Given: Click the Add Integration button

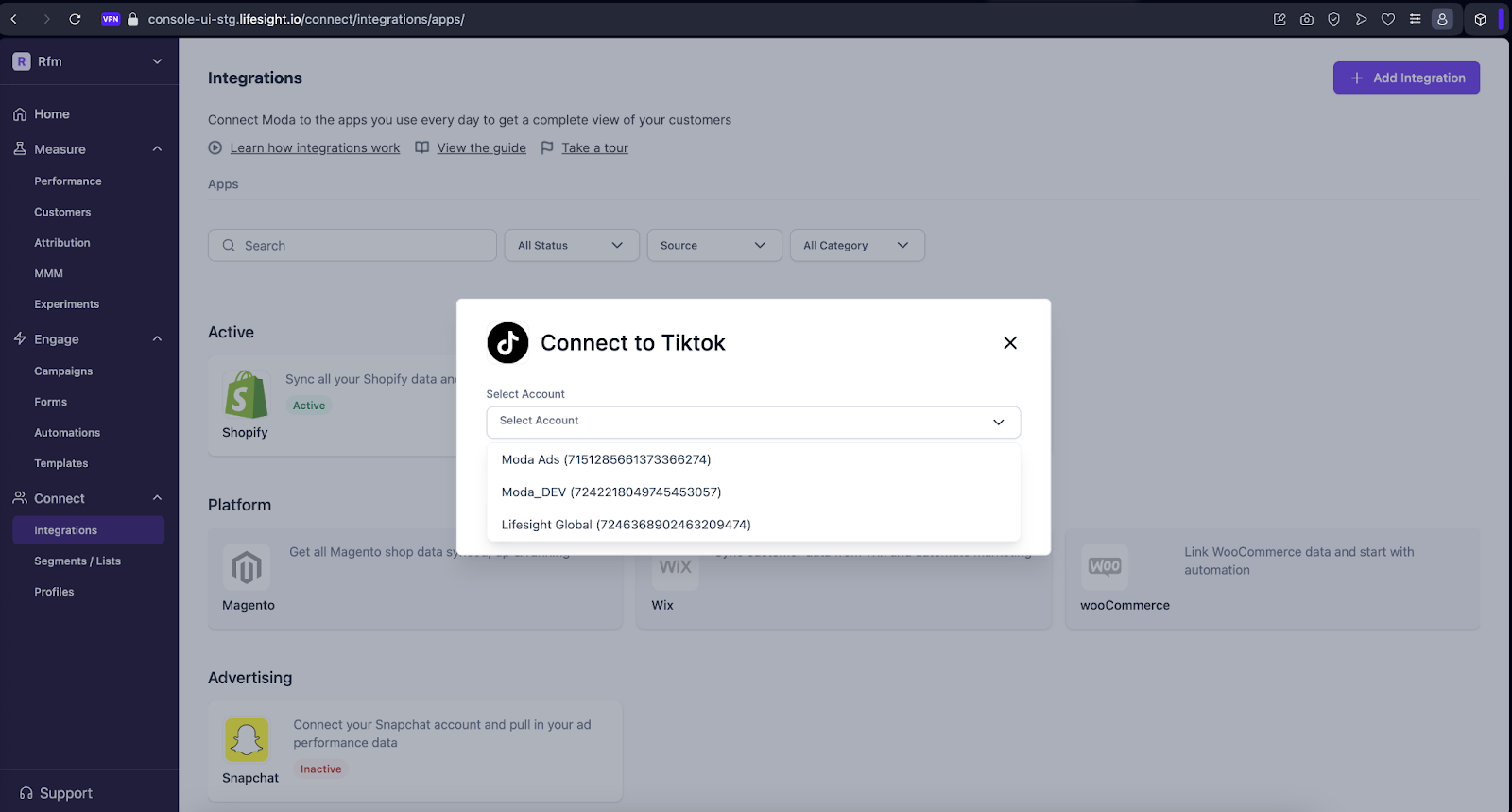Looking at the screenshot, I should coord(1406,78).
